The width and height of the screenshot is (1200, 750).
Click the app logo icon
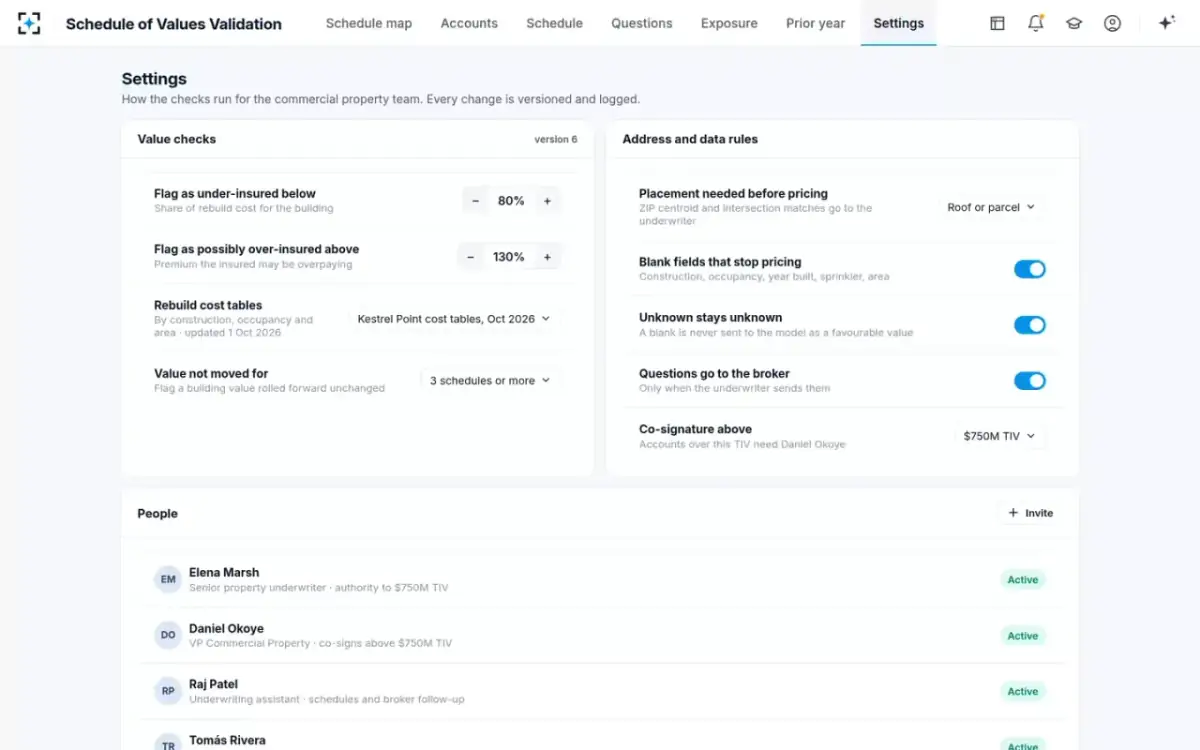coord(29,23)
